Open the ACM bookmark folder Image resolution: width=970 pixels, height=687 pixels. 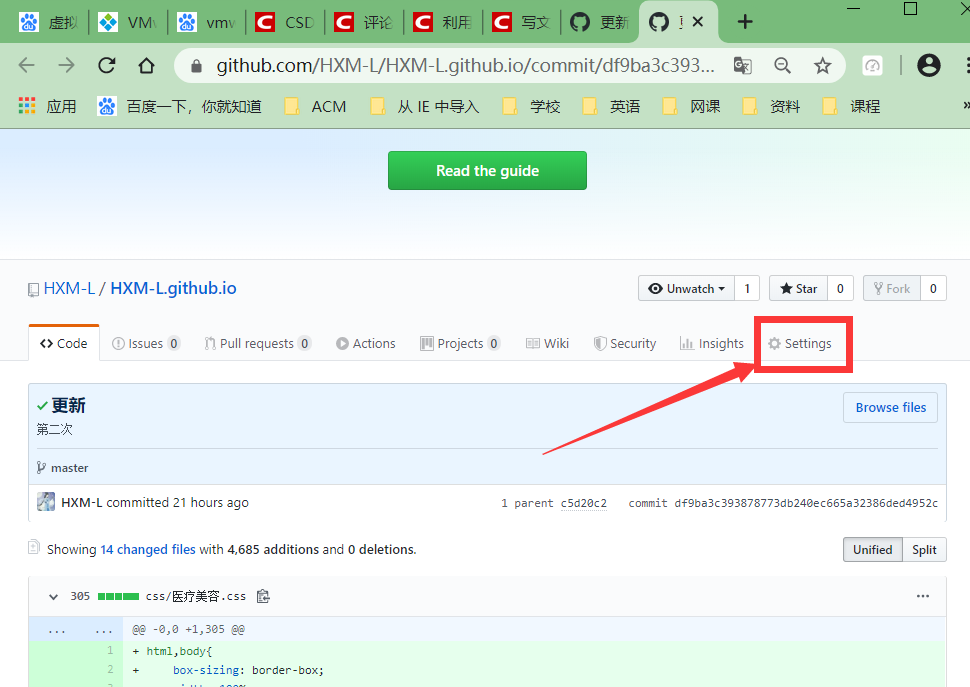tap(315, 106)
